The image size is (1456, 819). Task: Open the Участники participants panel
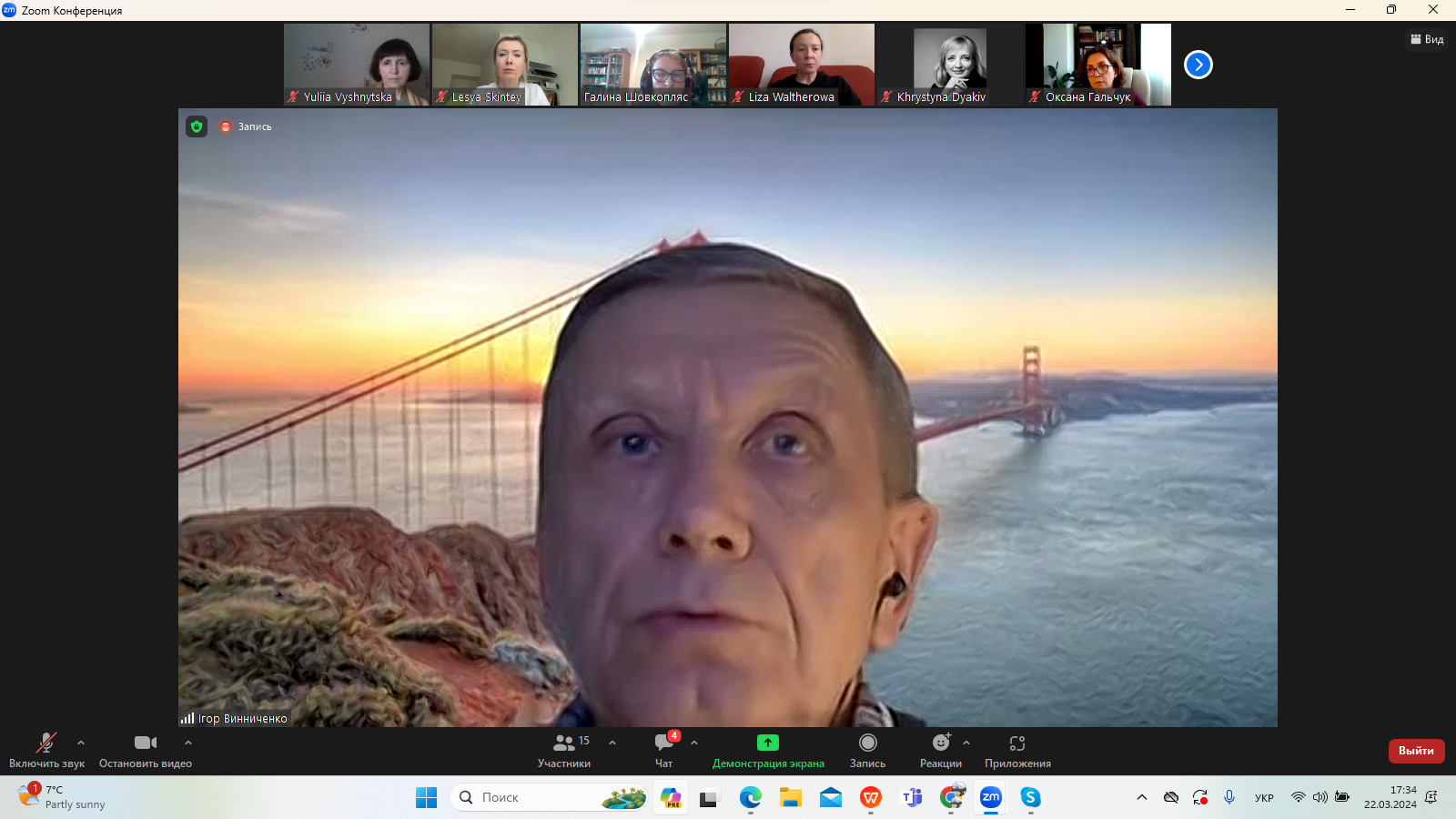(x=564, y=751)
